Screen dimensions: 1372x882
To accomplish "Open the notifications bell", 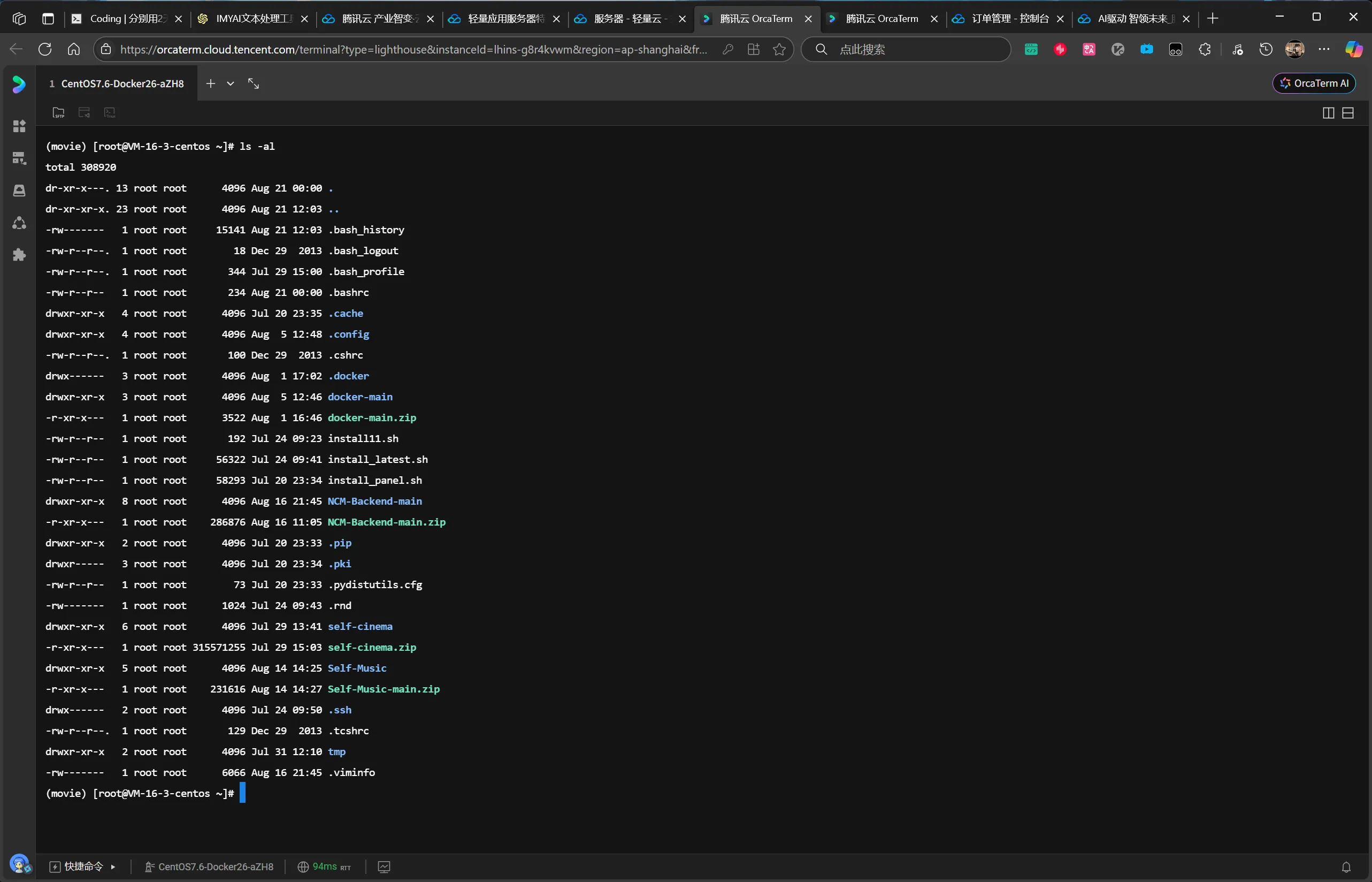I will tap(1346, 866).
